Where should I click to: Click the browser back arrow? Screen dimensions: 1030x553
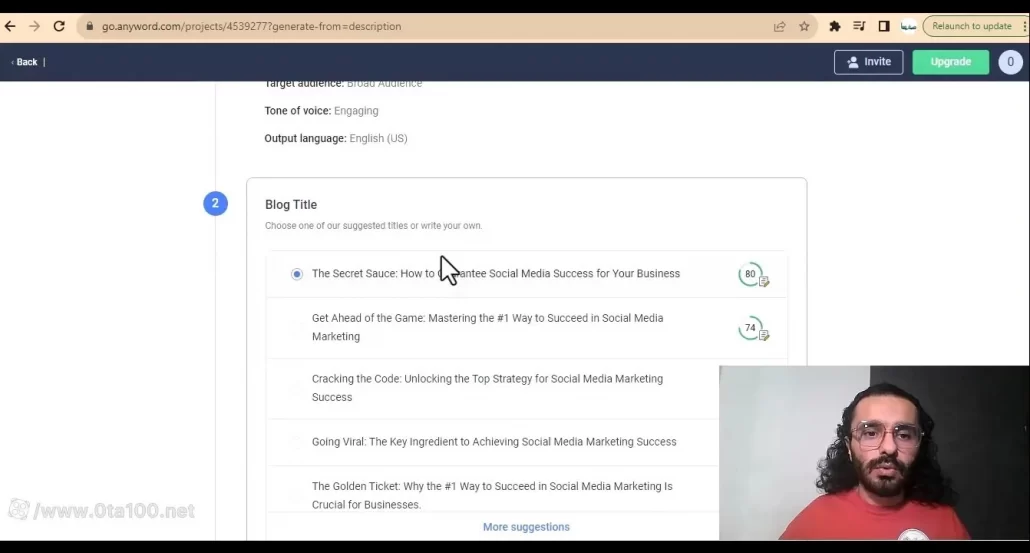(x=11, y=26)
